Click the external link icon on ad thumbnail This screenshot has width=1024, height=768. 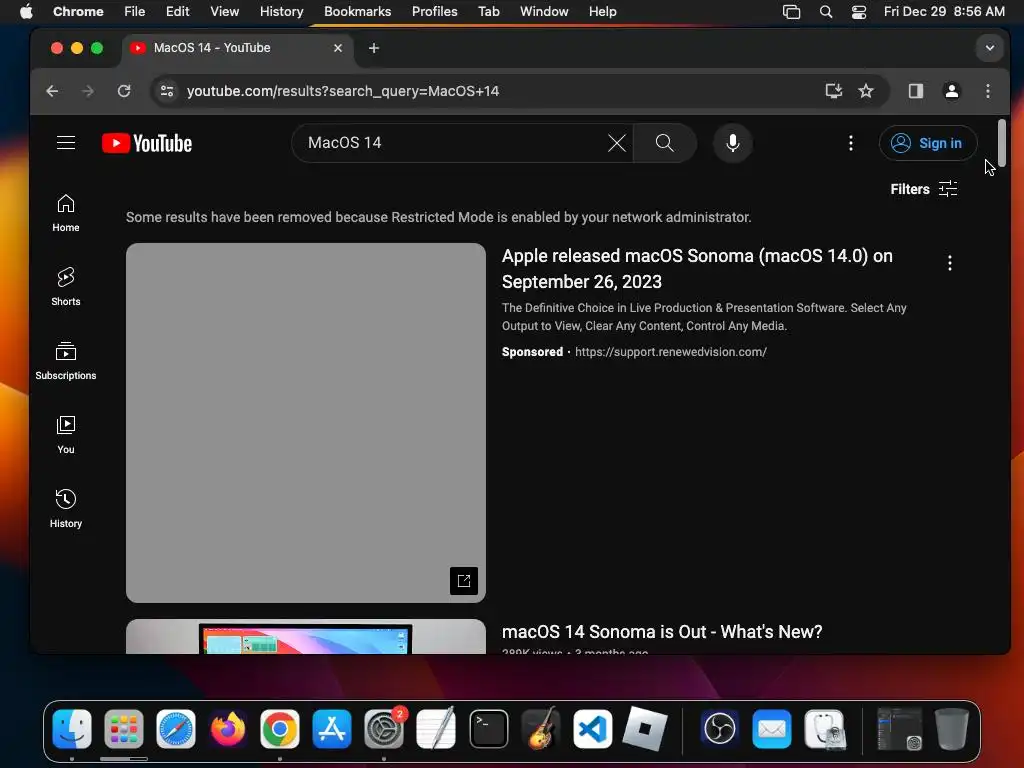pos(464,581)
